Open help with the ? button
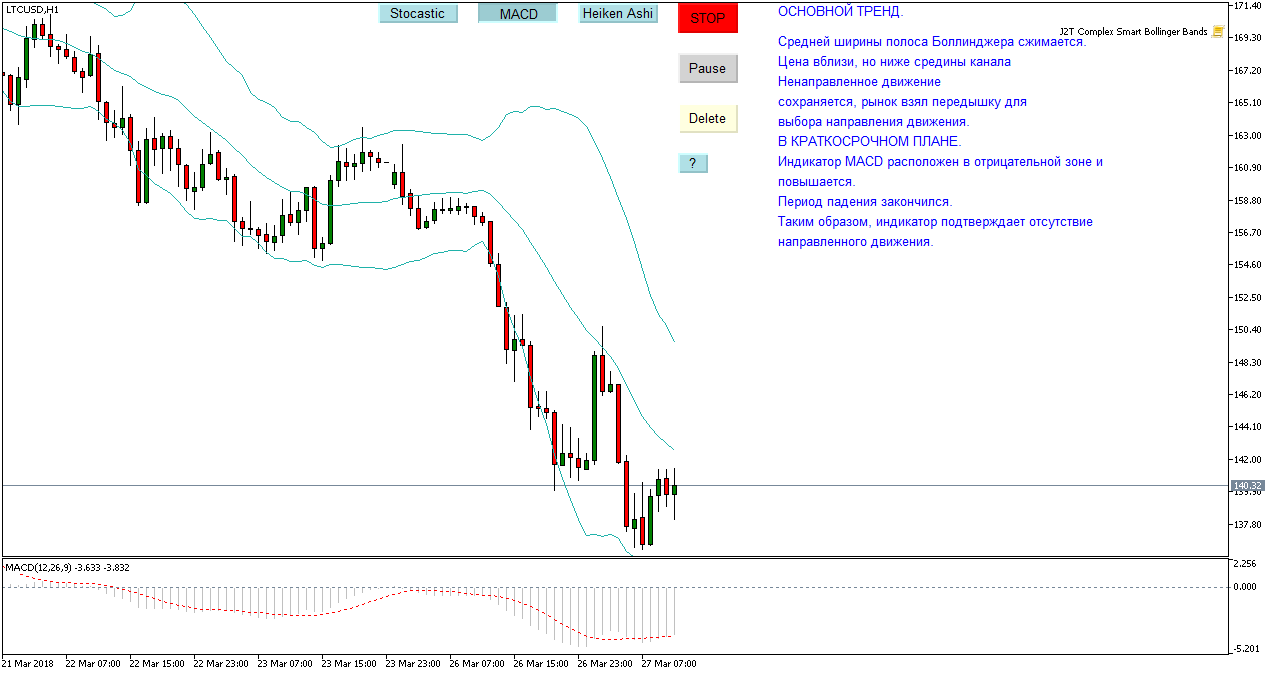 coord(693,163)
